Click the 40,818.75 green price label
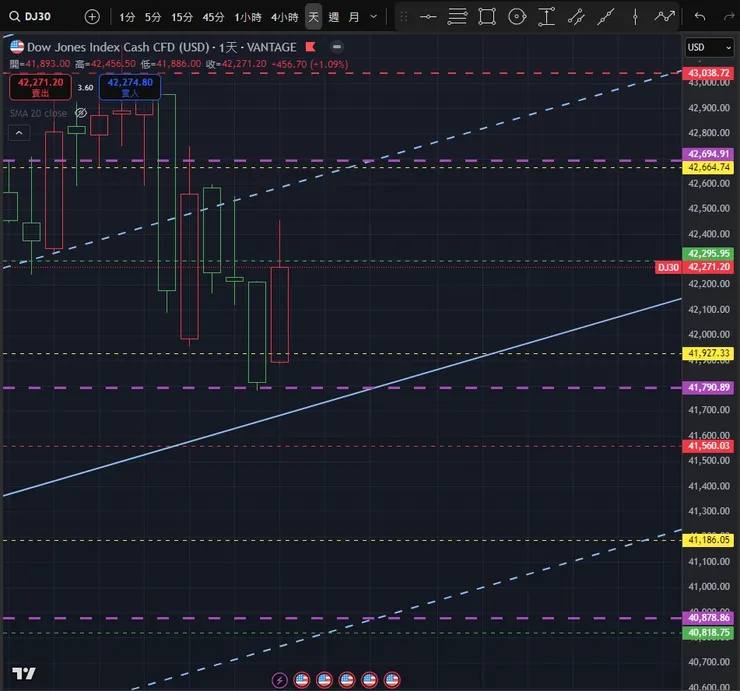The height and width of the screenshot is (691, 740). [708, 633]
